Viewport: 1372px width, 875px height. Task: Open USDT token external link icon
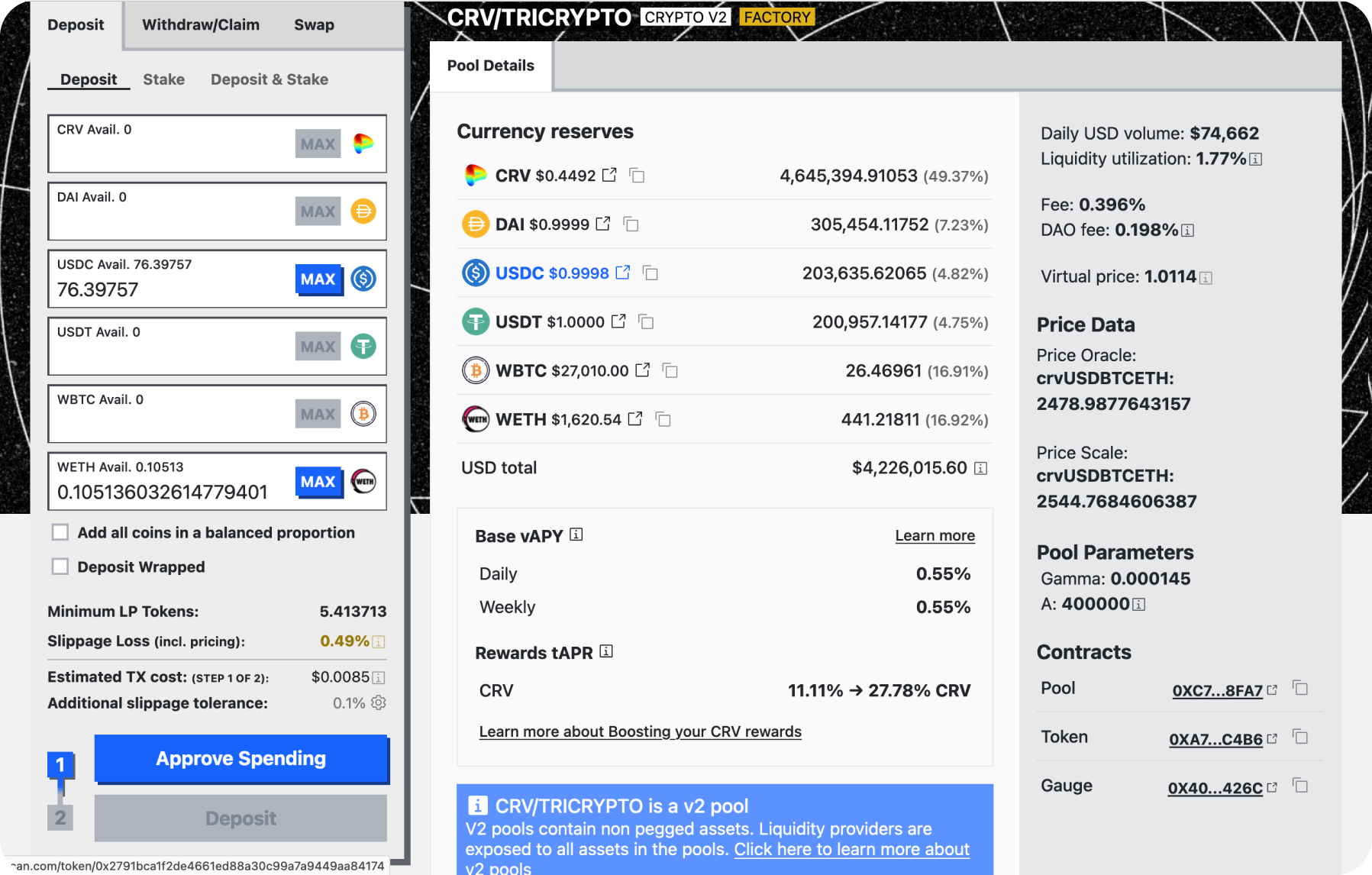618,321
